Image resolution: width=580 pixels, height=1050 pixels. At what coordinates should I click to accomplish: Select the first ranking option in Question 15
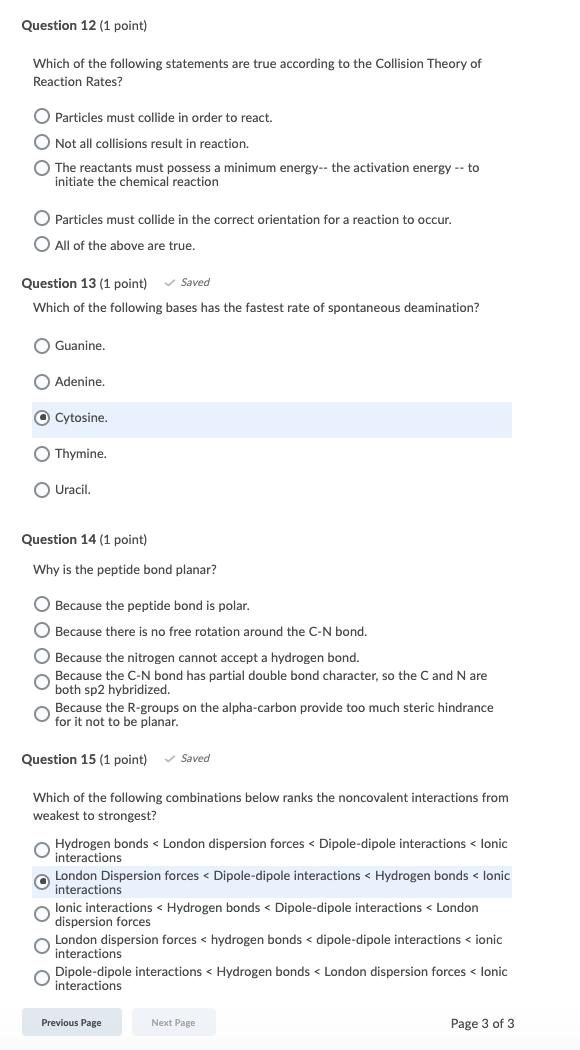click(x=42, y=849)
